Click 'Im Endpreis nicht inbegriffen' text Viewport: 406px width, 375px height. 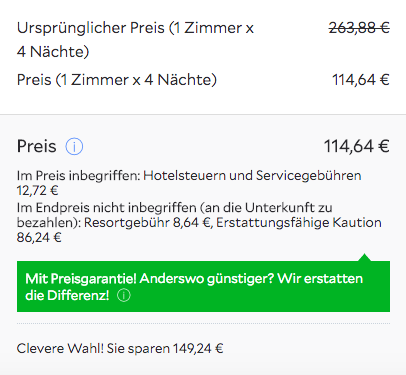tap(107, 208)
